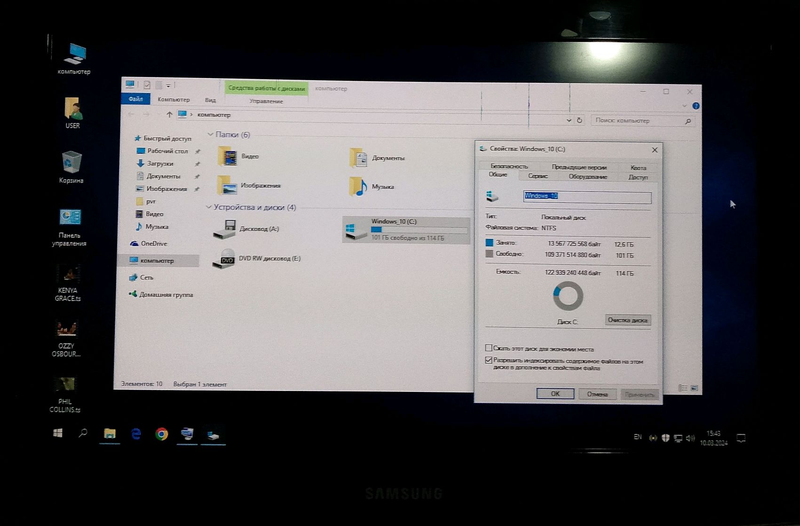Launch Google Chrome from taskbar
The image size is (800, 526).
click(162, 434)
